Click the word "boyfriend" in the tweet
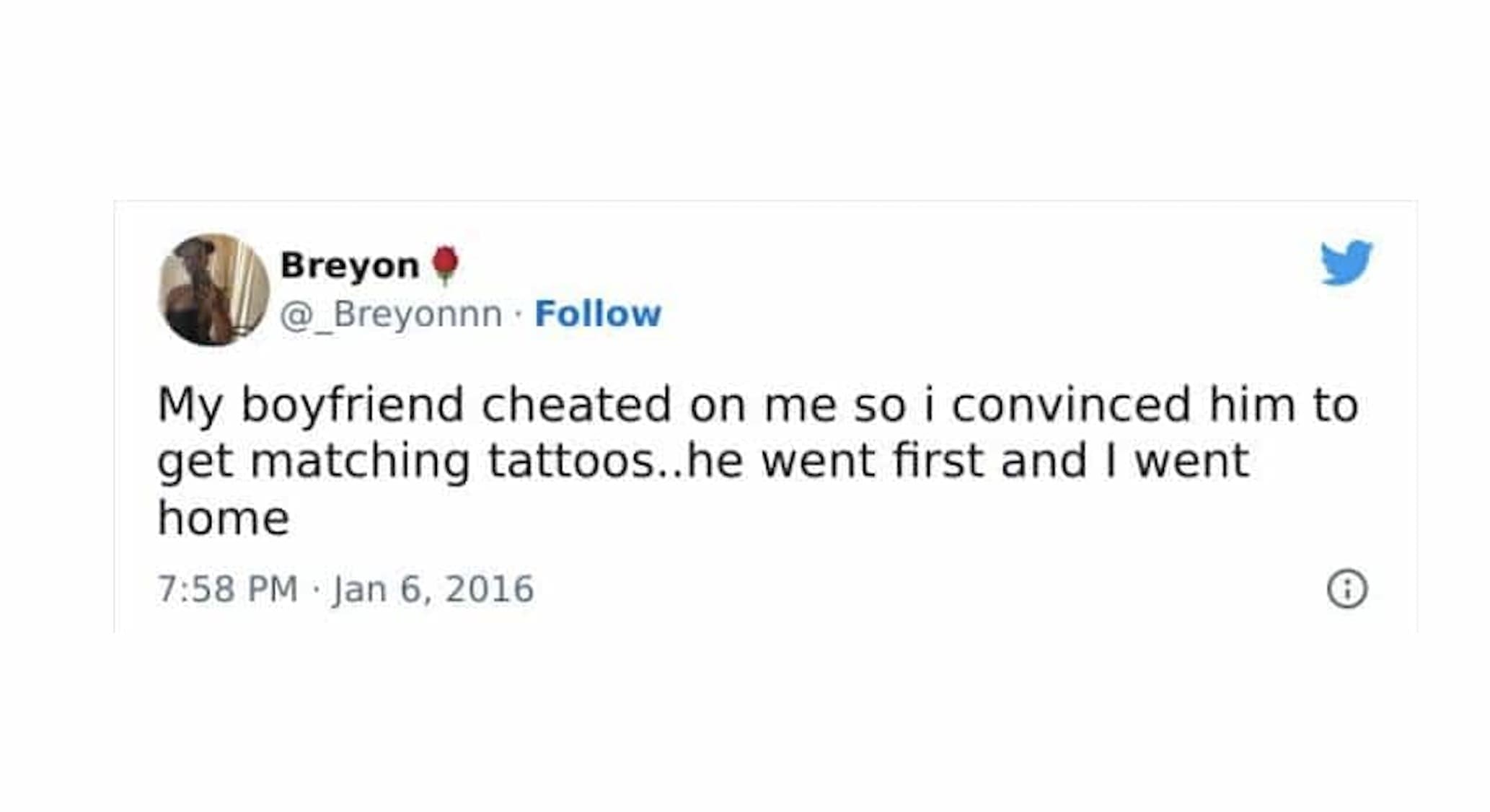 pyautogui.click(x=352, y=405)
